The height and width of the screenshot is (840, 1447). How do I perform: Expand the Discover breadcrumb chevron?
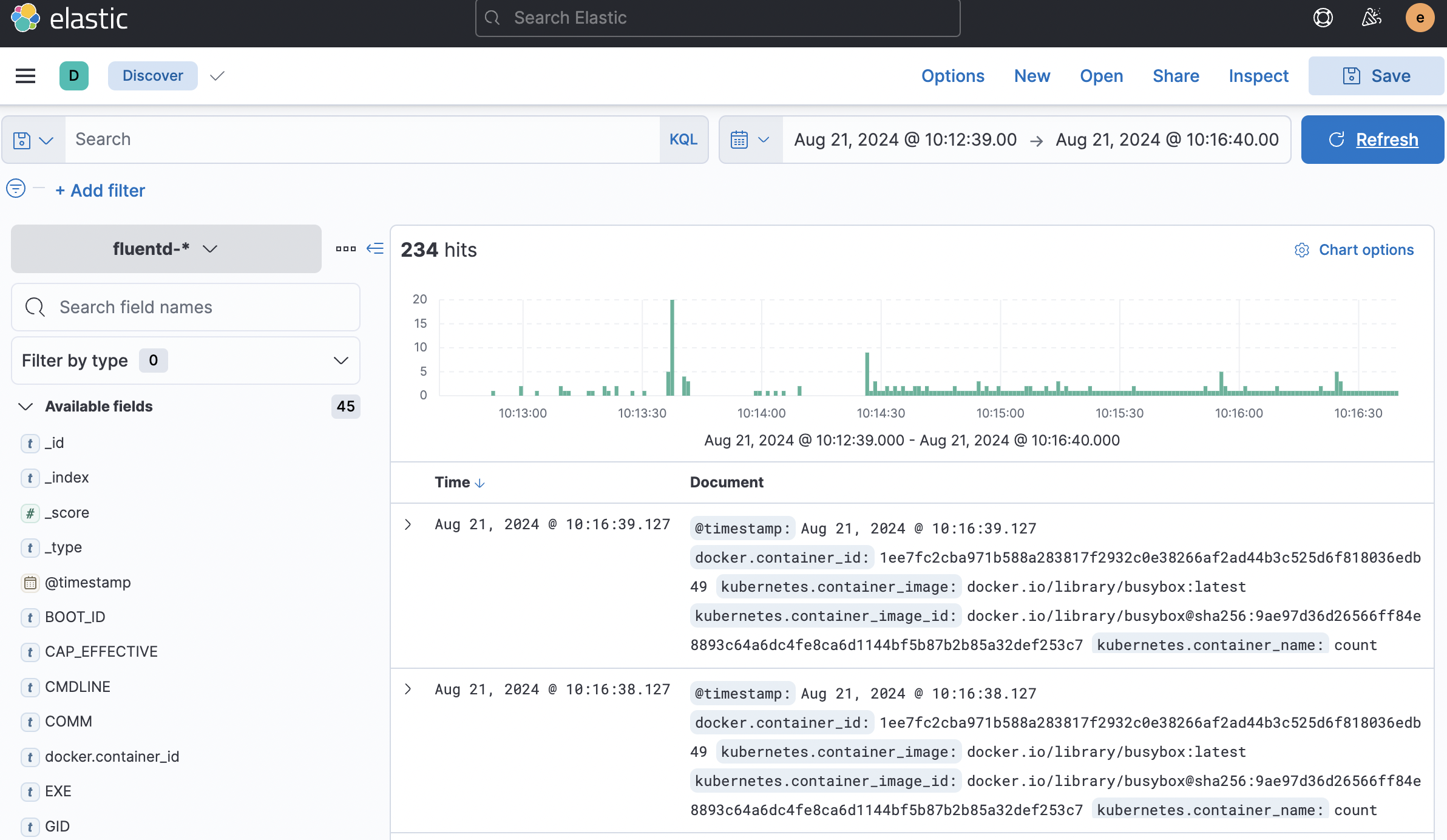[217, 76]
